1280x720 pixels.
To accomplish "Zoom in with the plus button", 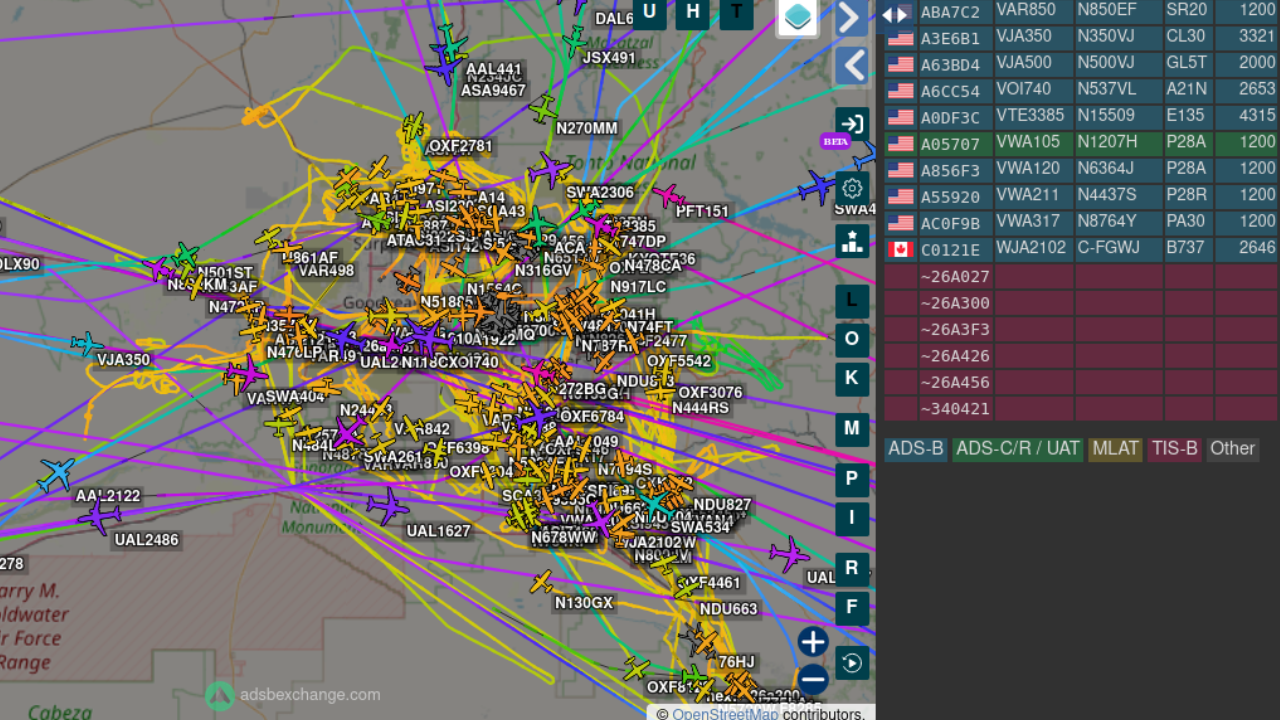I will point(813,642).
